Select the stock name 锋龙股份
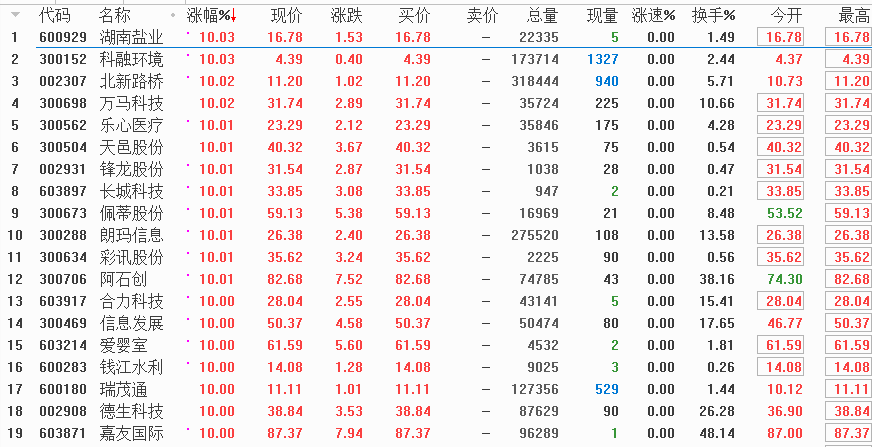Image resolution: width=872 pixels, height=447 pixels. point(131,170)
